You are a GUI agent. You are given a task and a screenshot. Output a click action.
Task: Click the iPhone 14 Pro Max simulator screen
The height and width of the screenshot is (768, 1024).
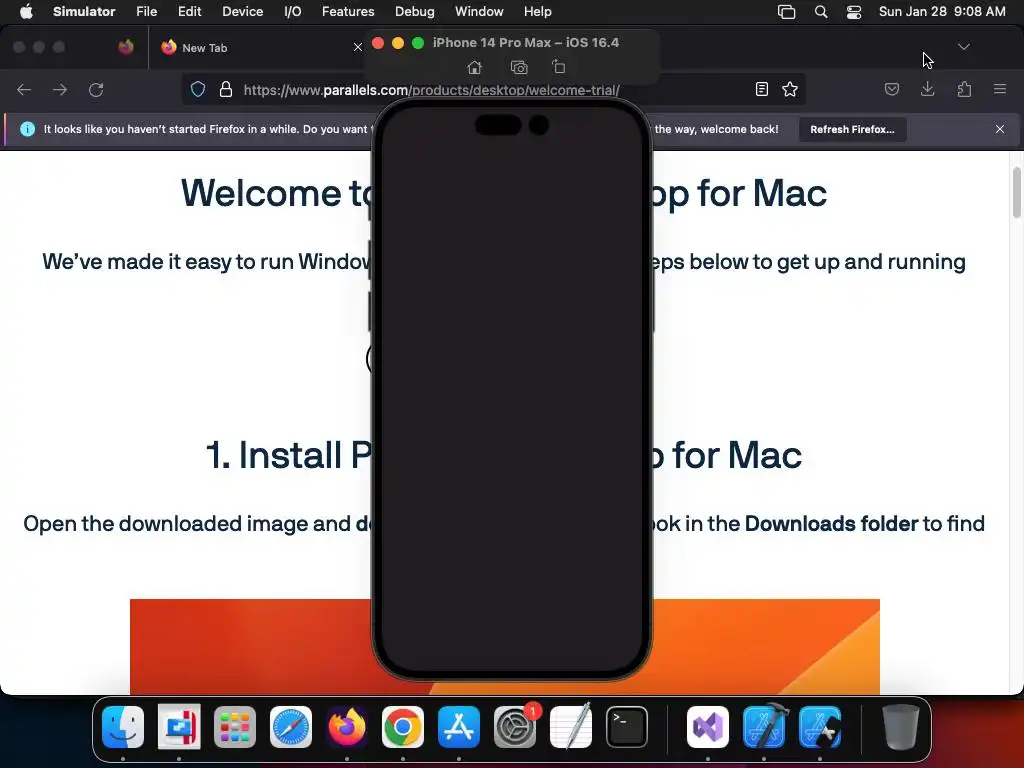point(512,389)
